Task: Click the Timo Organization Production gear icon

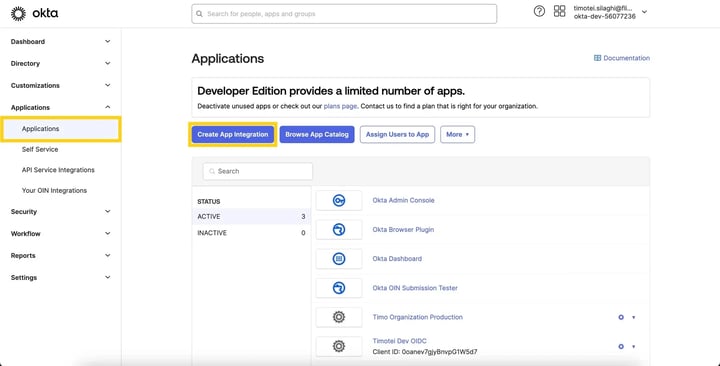Action: pos(339,317)
